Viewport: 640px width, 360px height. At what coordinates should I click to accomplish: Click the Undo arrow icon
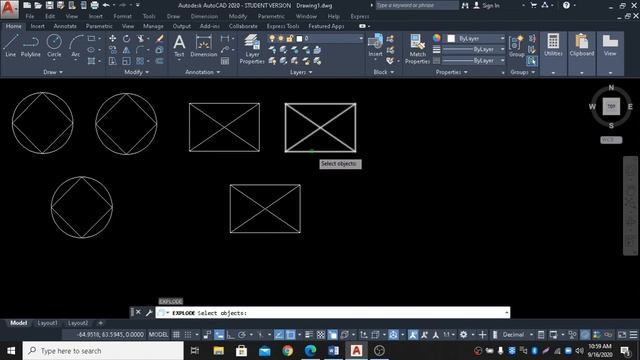[x=106, y=5]
